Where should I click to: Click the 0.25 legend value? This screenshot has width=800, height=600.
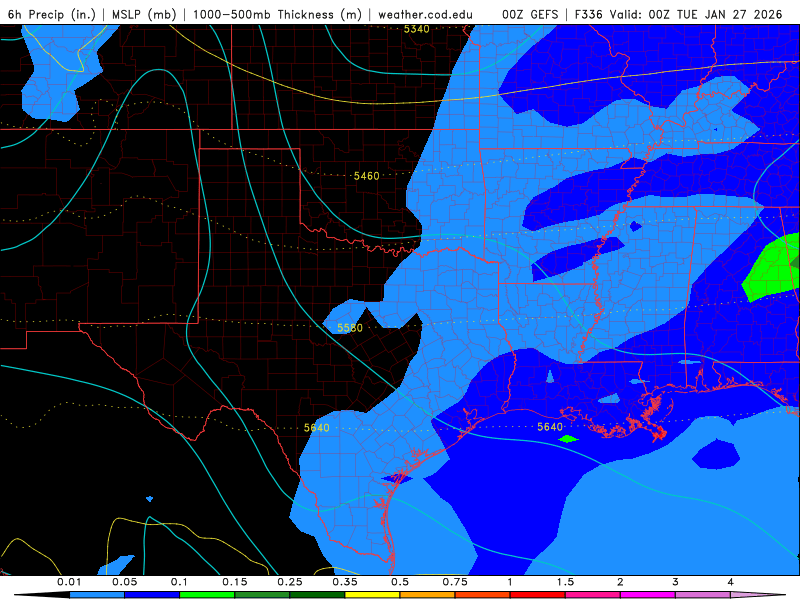[290, 582]
